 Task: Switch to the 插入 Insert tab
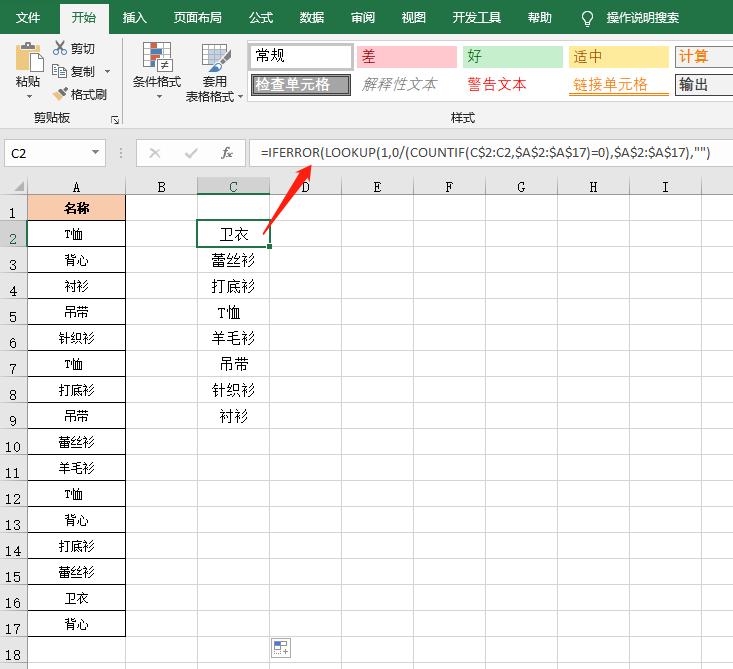coord(135,18)
